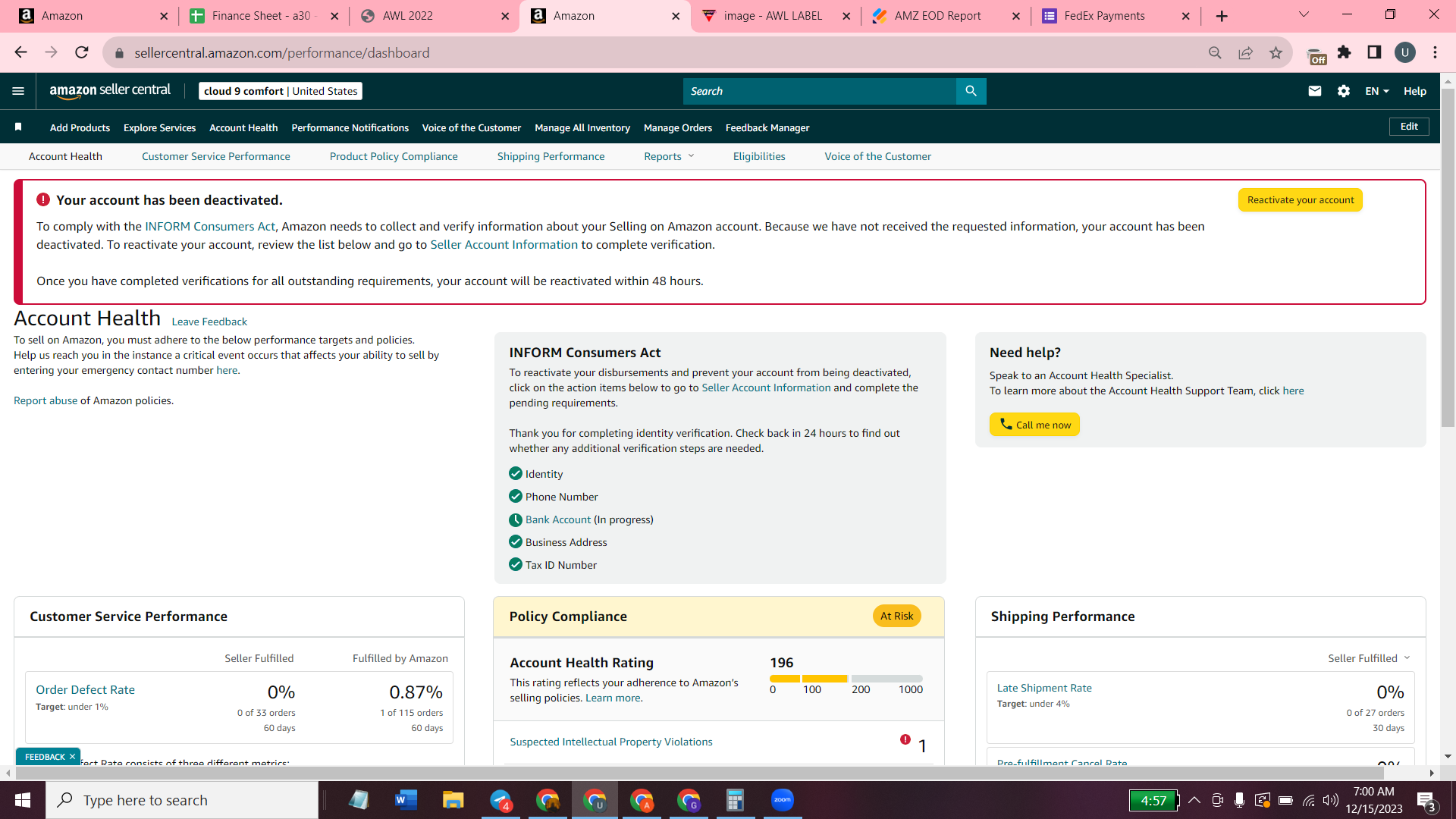Image resolution: width=1456 pixels, height=819 pixels.
Task: Open the Settings gear icon
Action: pos(1344,91)
